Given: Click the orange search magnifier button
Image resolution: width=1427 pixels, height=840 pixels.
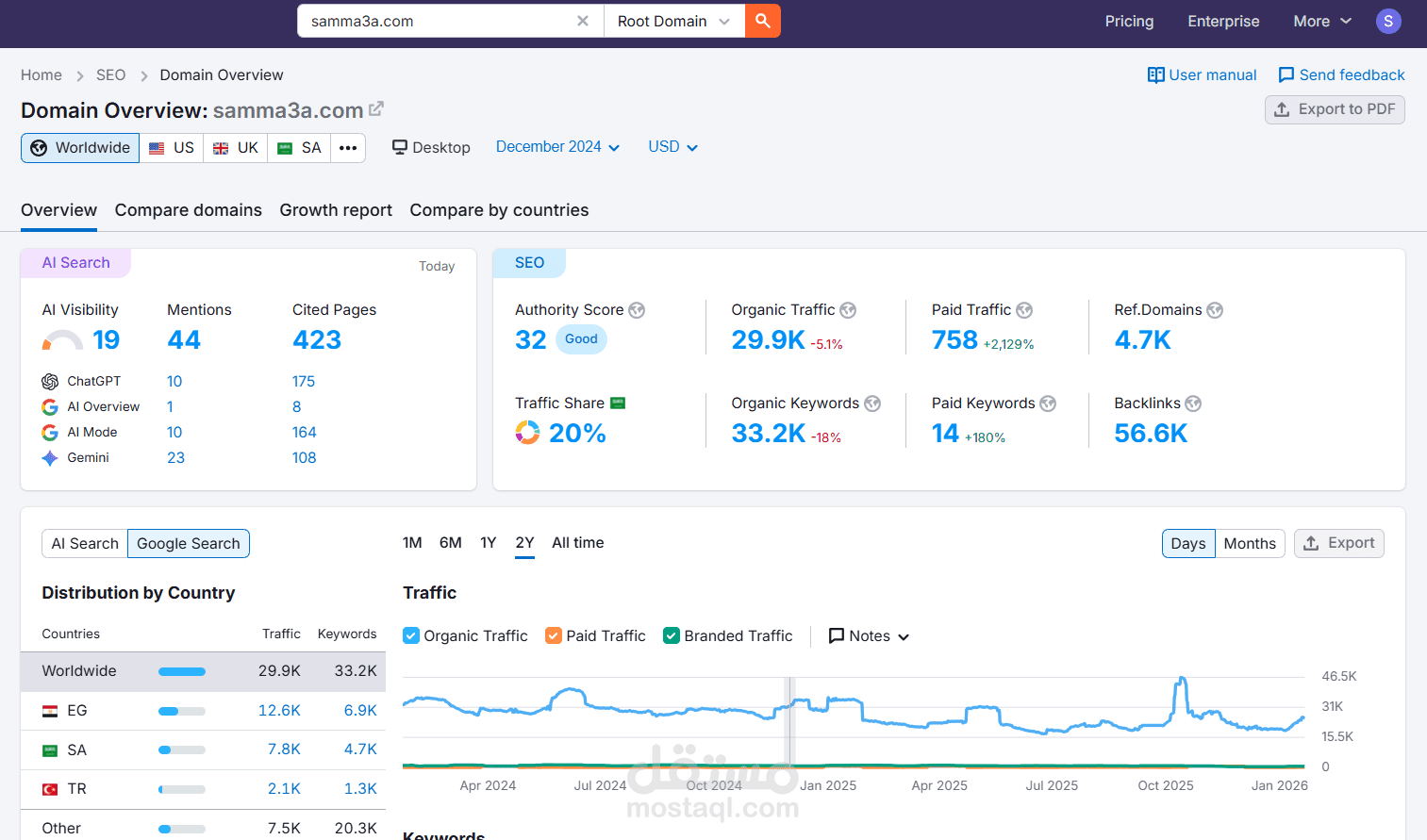Looking at the screenshot, I should tap(763, 21).
